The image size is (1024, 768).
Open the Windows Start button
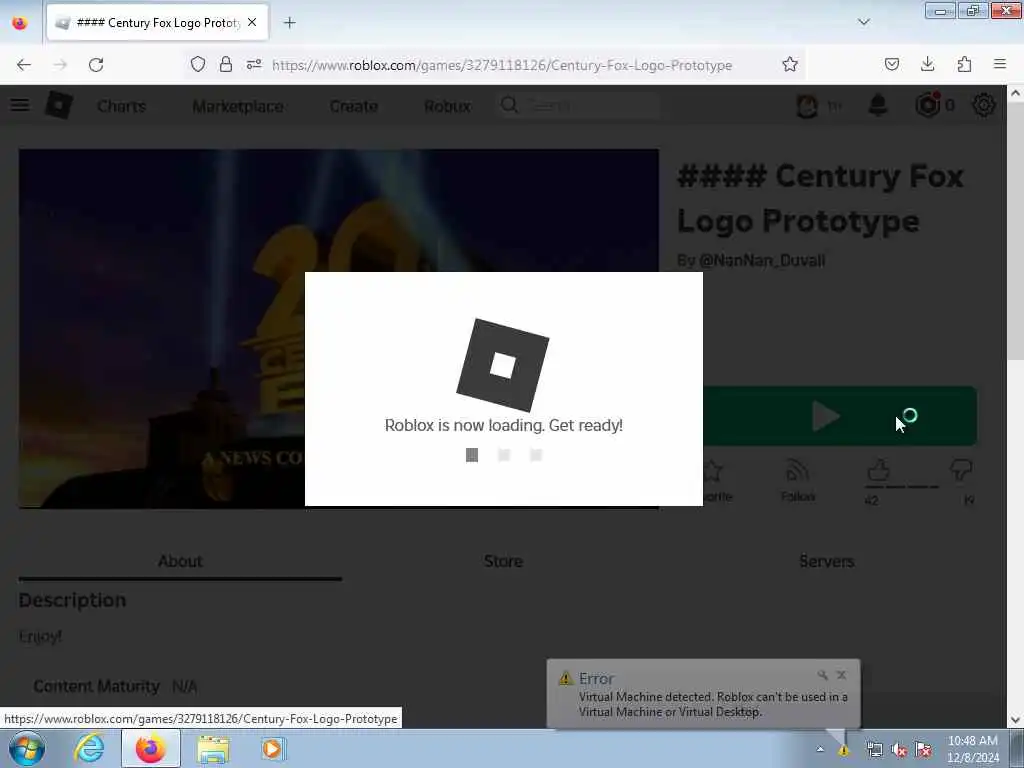26,748
